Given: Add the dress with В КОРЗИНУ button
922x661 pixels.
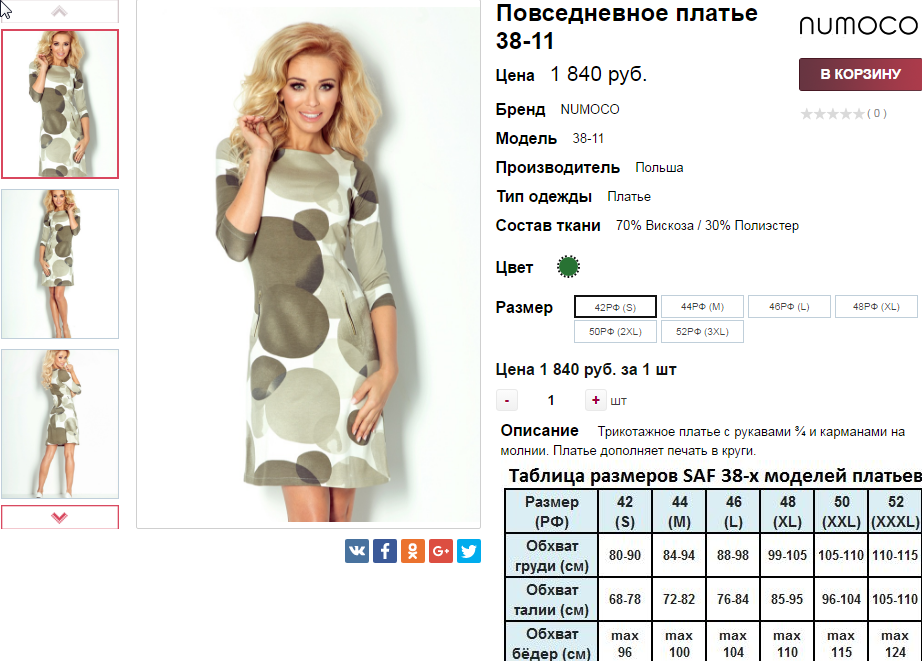Looking at the screenshot, I should point(860,74).
